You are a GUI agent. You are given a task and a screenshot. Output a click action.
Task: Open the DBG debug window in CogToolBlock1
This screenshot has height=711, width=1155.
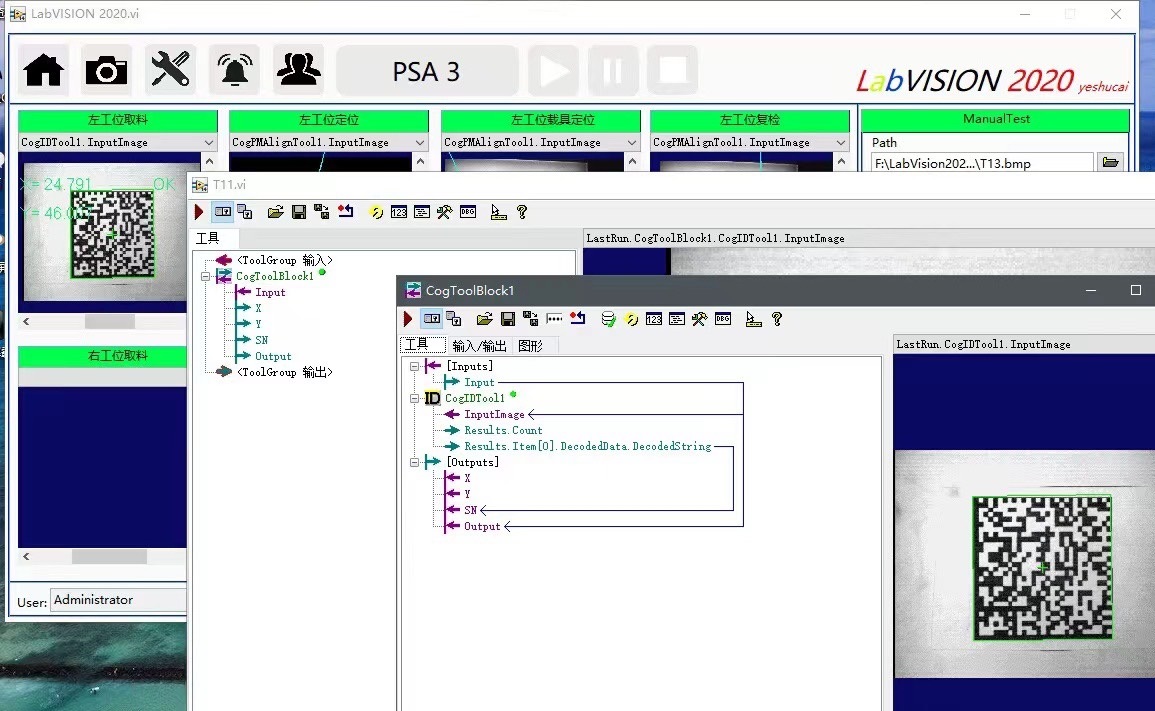pyautogui.click(x=722, y=318)
